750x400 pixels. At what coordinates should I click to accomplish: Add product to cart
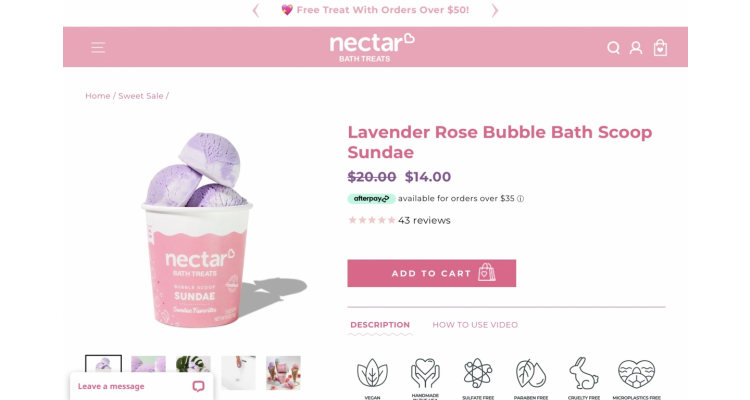(x=431, y=273)
